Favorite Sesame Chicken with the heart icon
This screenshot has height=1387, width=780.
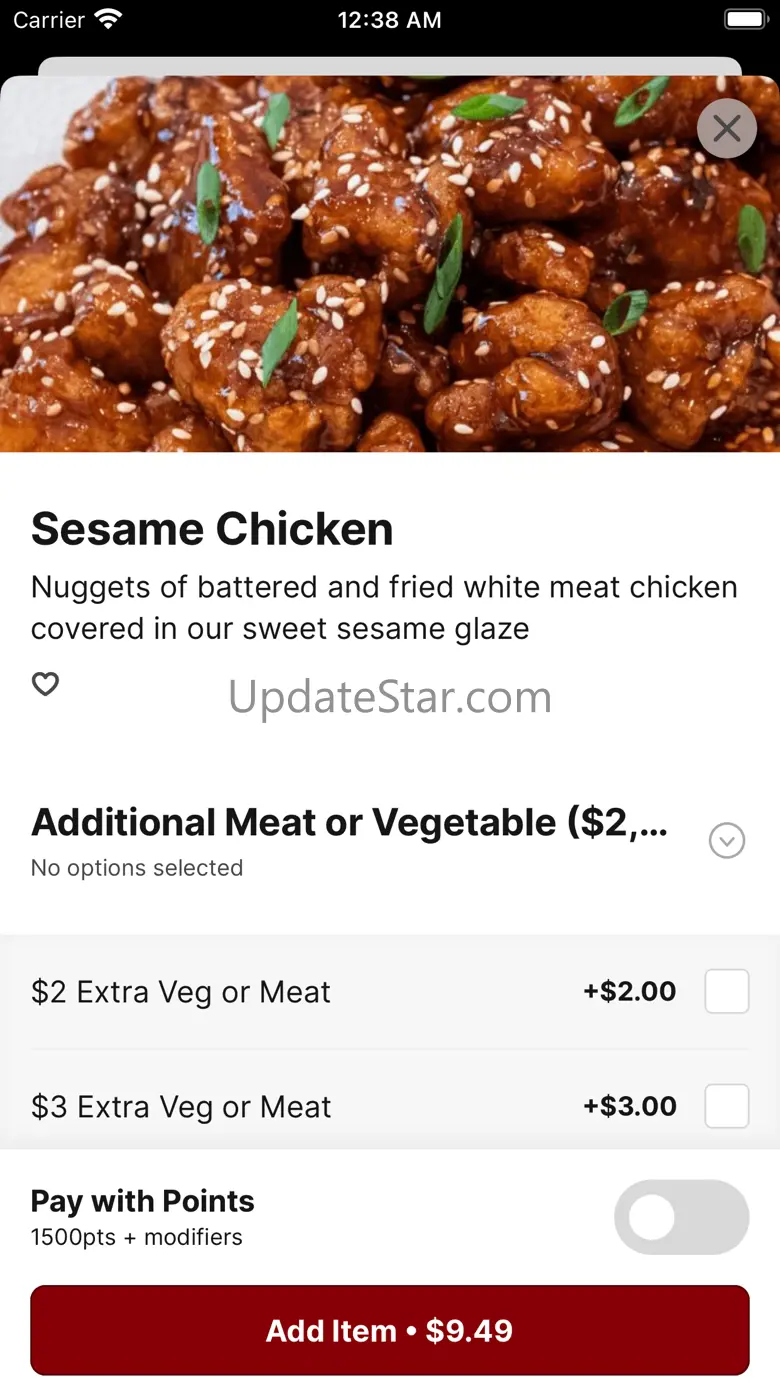pos(45,684)
